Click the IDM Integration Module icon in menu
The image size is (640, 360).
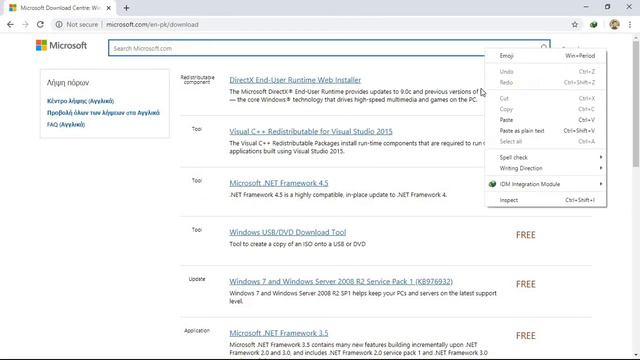click(492, 184)
